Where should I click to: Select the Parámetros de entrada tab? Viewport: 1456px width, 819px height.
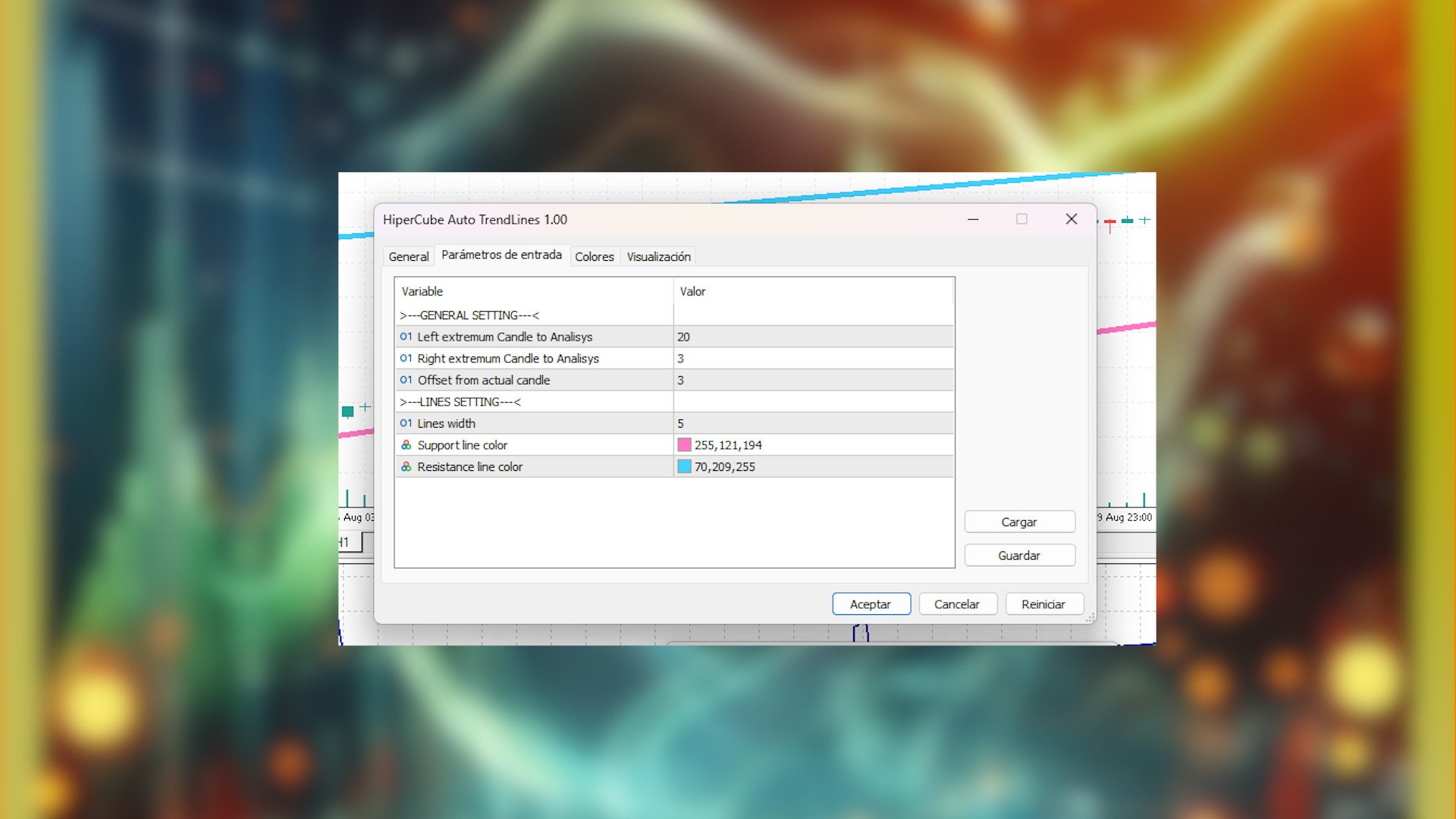[503, 256]
